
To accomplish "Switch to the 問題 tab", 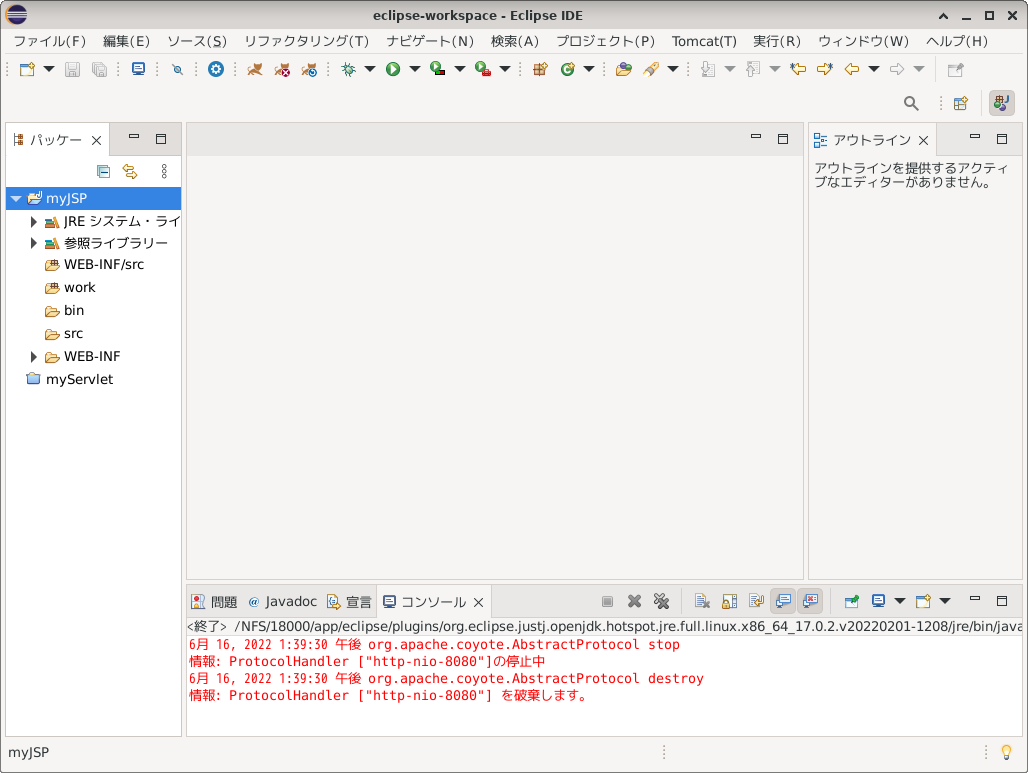I will [214, 601].
